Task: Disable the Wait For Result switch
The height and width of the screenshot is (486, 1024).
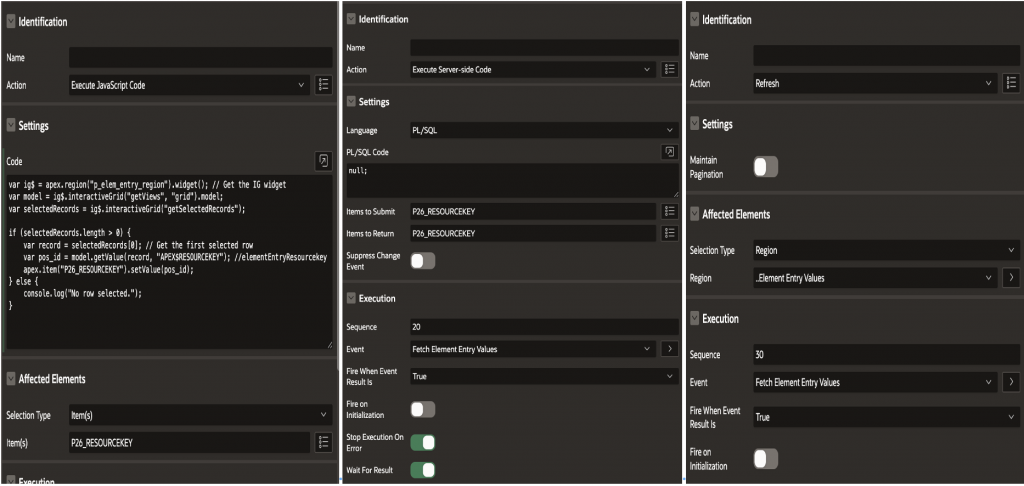Action: coord(422,469)
